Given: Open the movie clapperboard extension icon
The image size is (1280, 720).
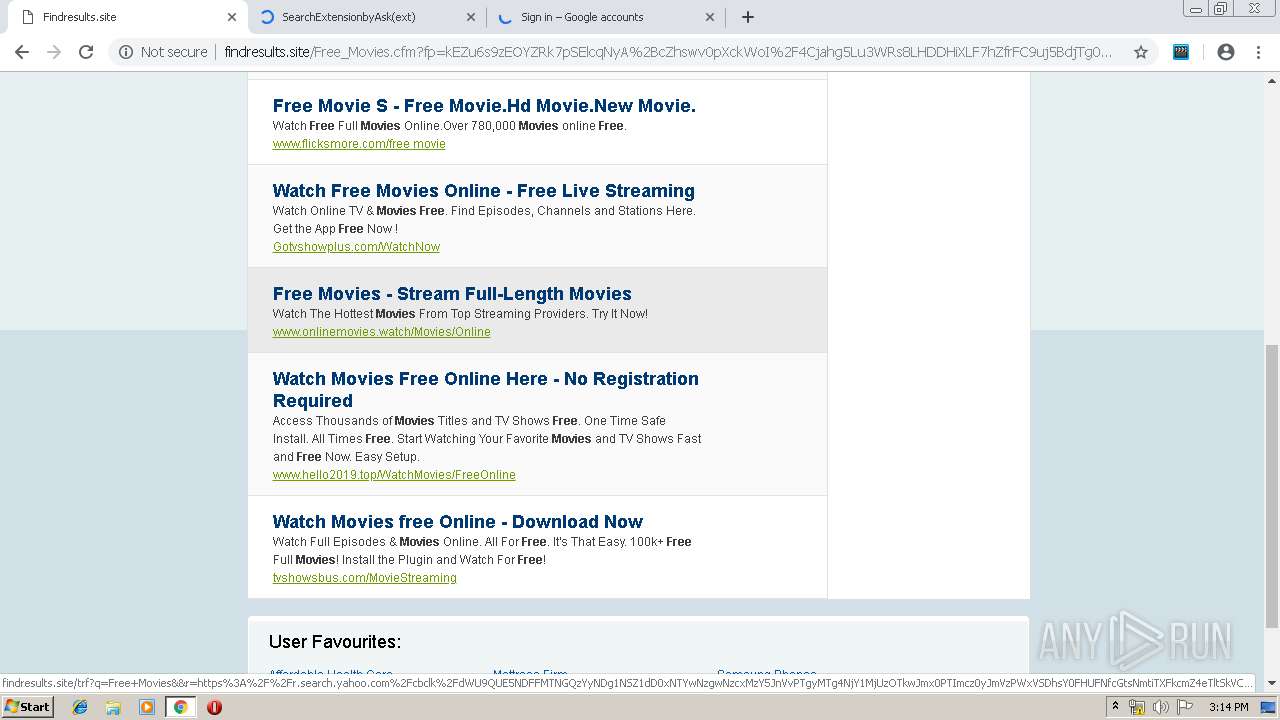Looking at the screenshot, I should coord(1181,52).
